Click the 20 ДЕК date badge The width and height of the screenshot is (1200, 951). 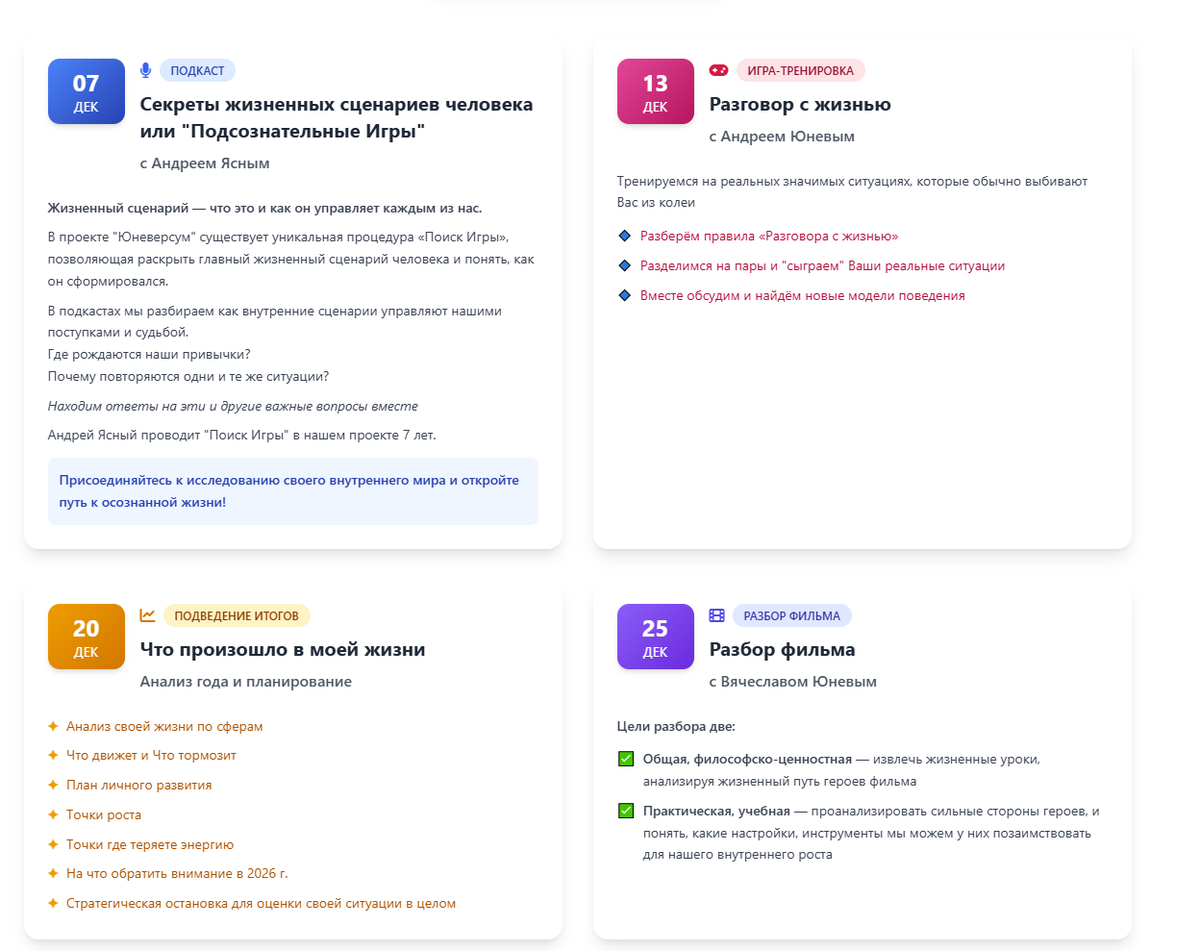(x=86, y=636)
